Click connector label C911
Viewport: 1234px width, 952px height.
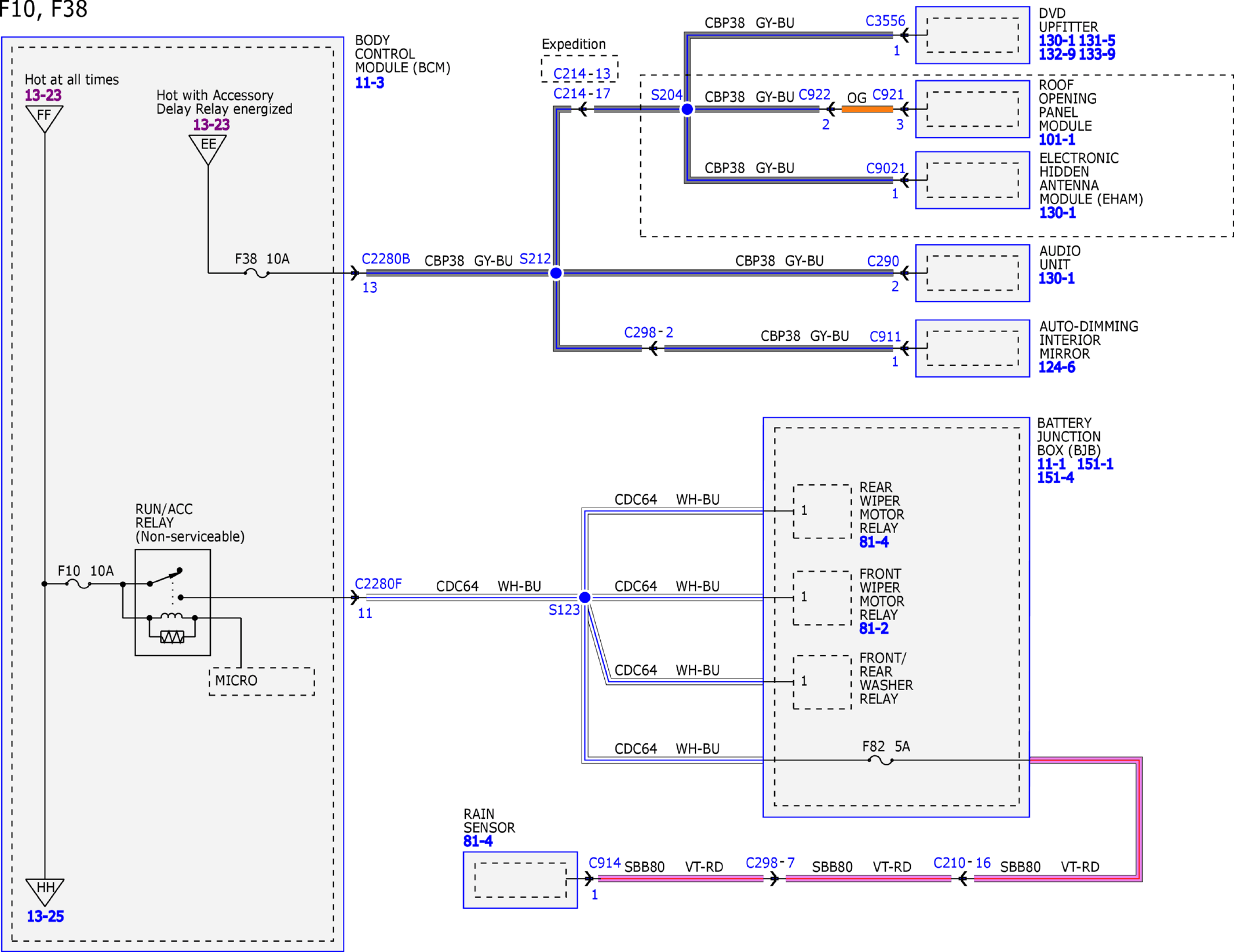[885, 337]
